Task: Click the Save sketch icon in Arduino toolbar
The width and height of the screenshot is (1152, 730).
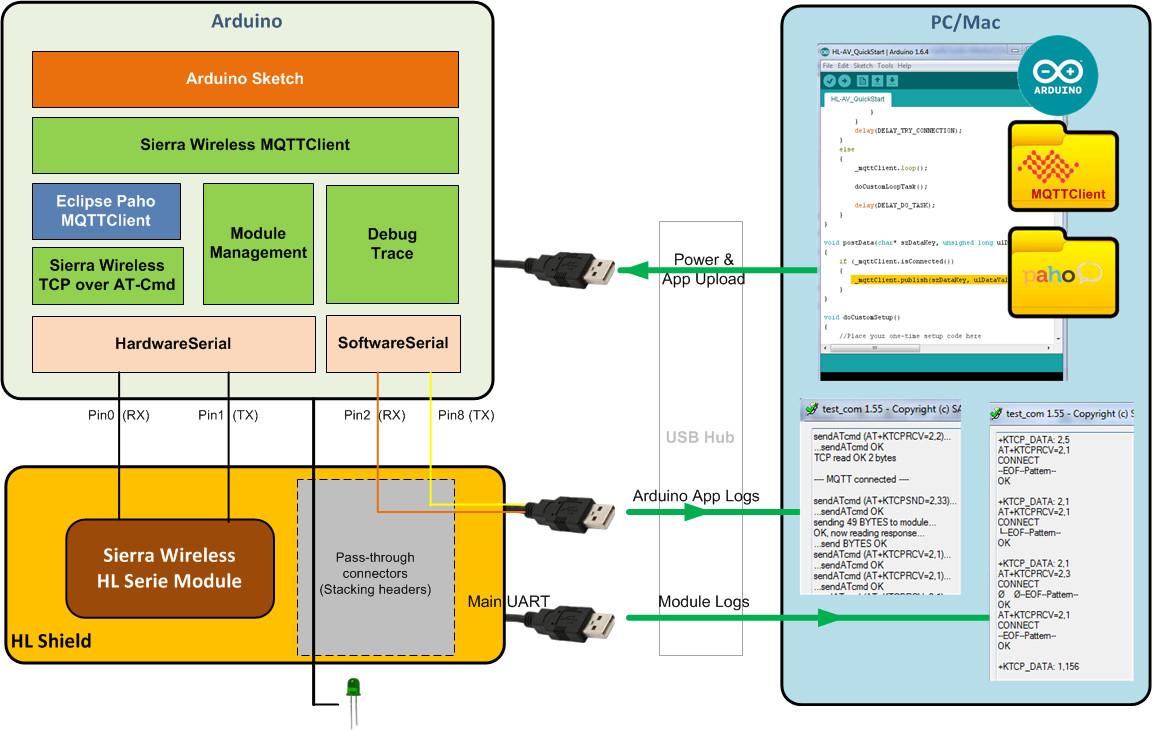Action: [892, 81]
